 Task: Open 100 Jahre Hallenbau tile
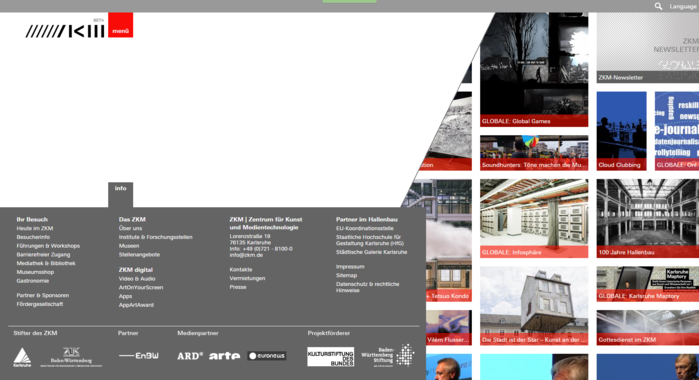(x=648, y=219)
